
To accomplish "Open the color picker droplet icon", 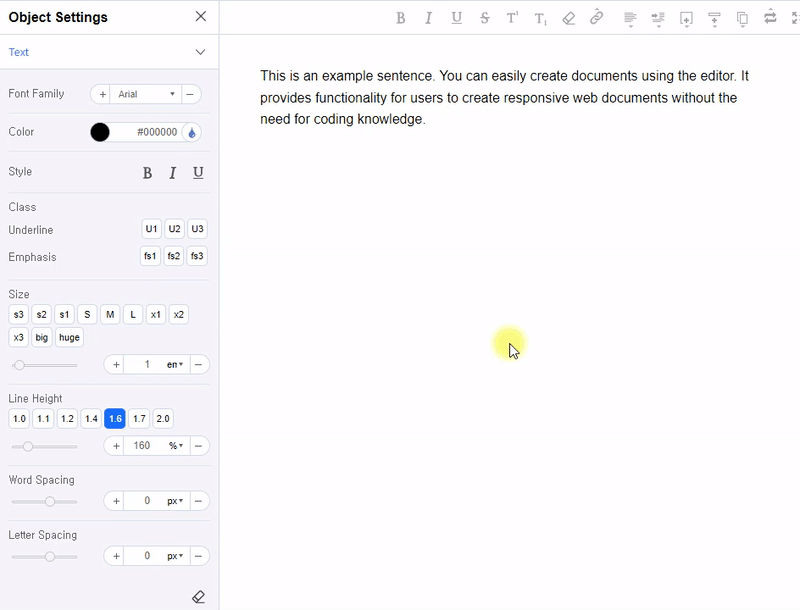I will 192,133.
